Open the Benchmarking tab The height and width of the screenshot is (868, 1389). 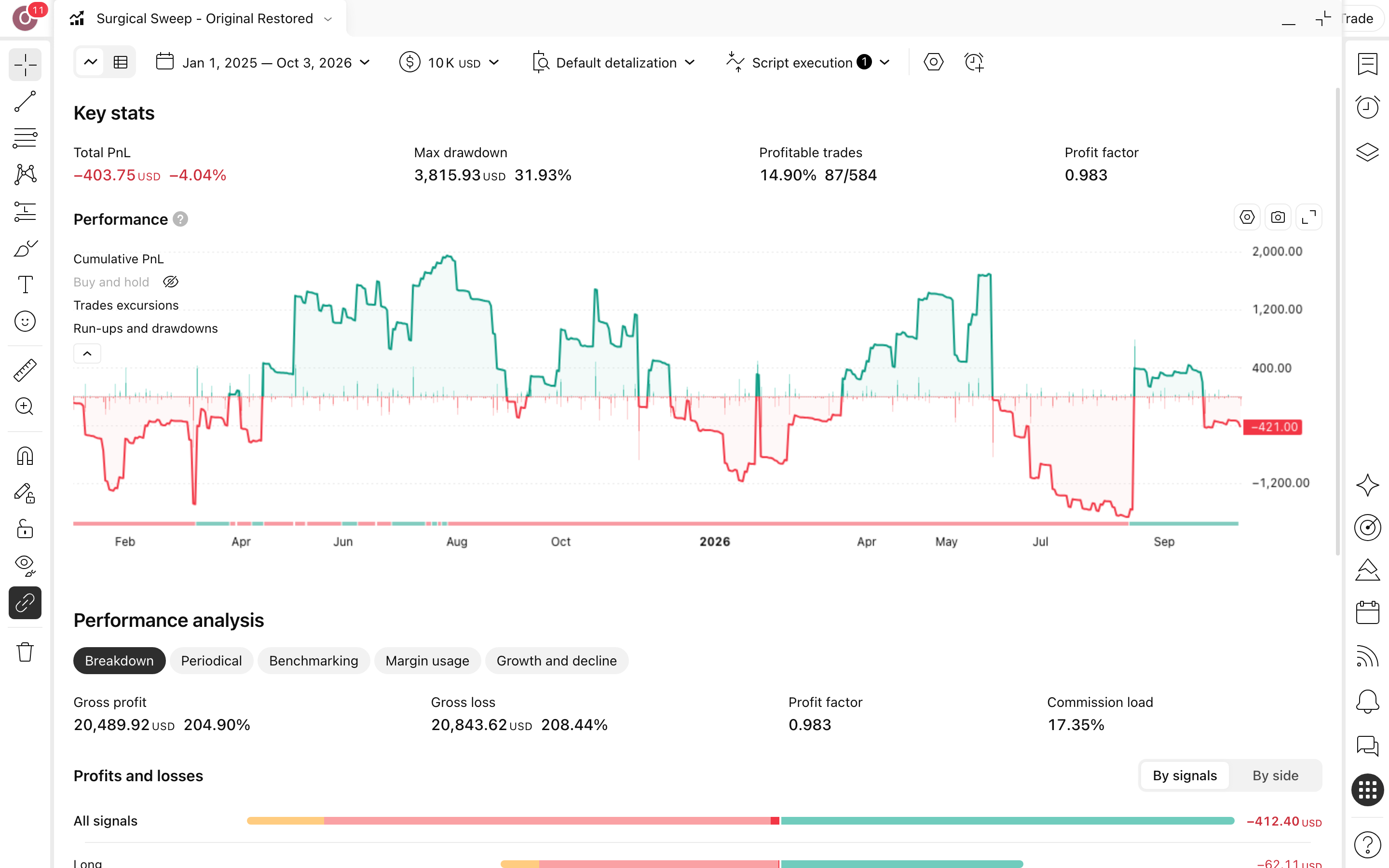click(x=313, y=661)
